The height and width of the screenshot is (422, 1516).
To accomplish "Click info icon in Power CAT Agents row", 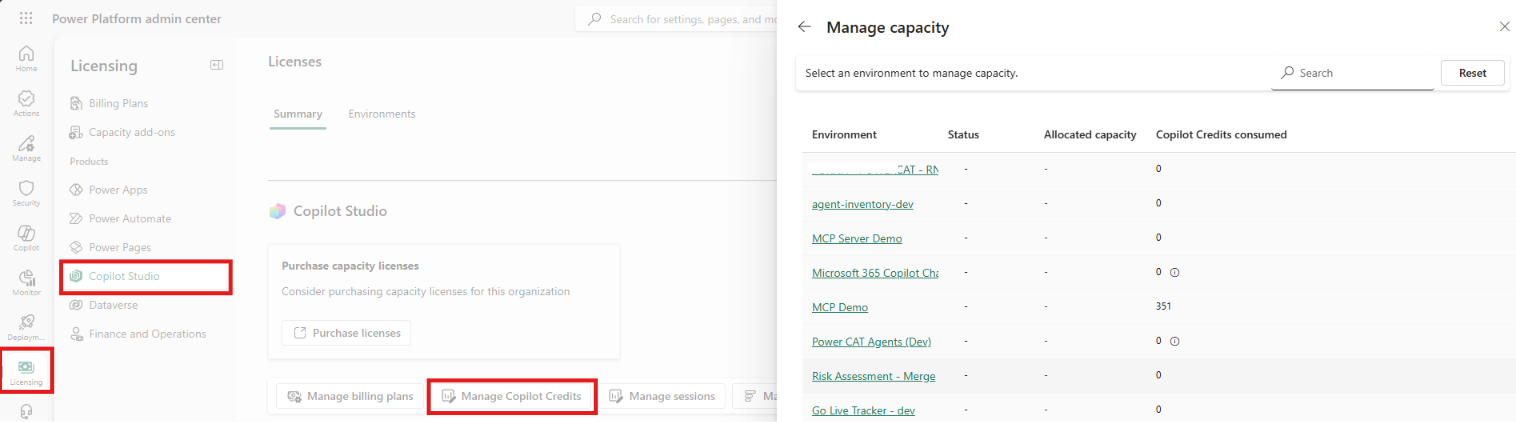I will click(x=1175, y=341).
